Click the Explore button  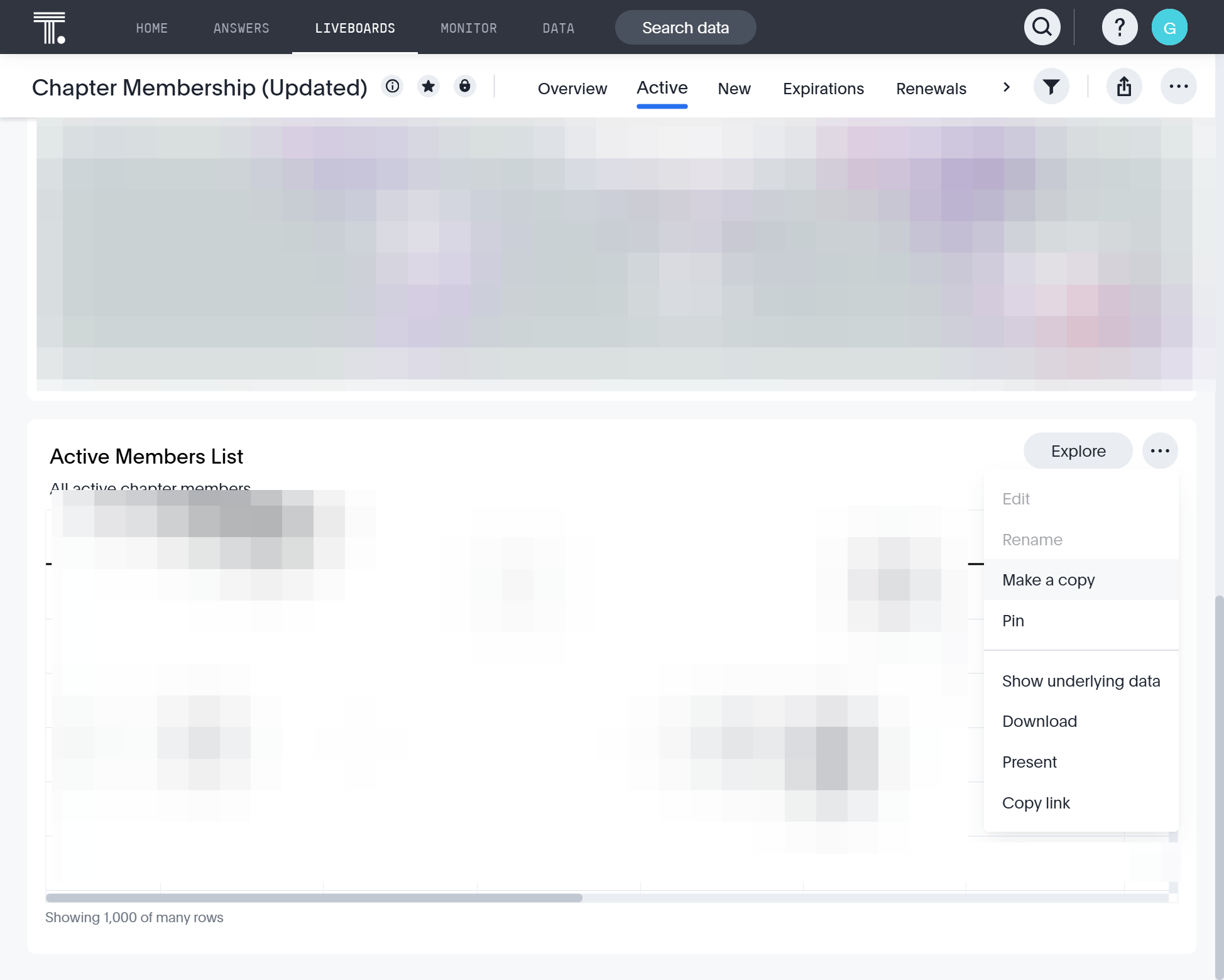(x=1078, y=451)
